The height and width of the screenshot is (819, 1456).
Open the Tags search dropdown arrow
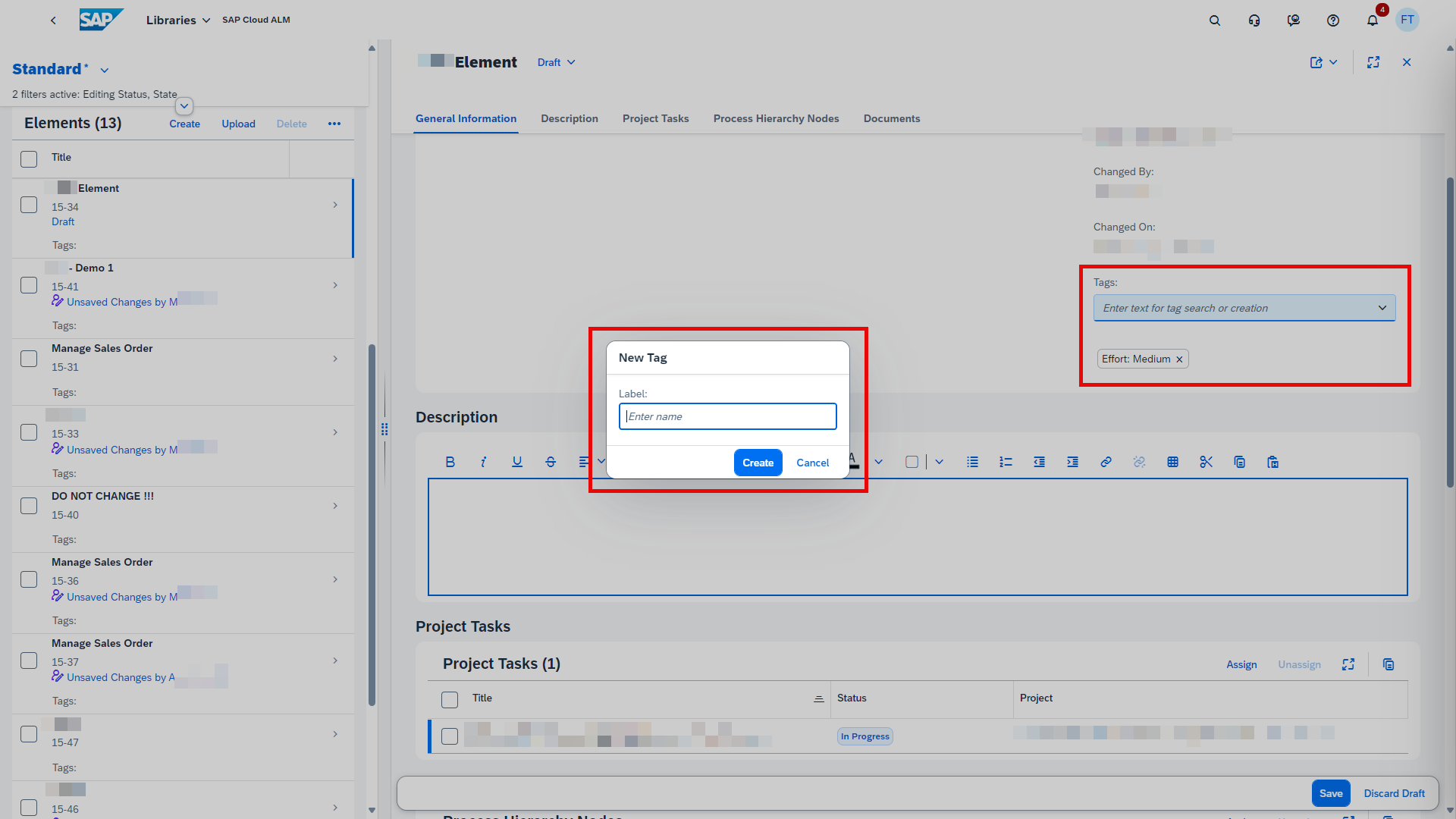click(x=1382, y=308)
